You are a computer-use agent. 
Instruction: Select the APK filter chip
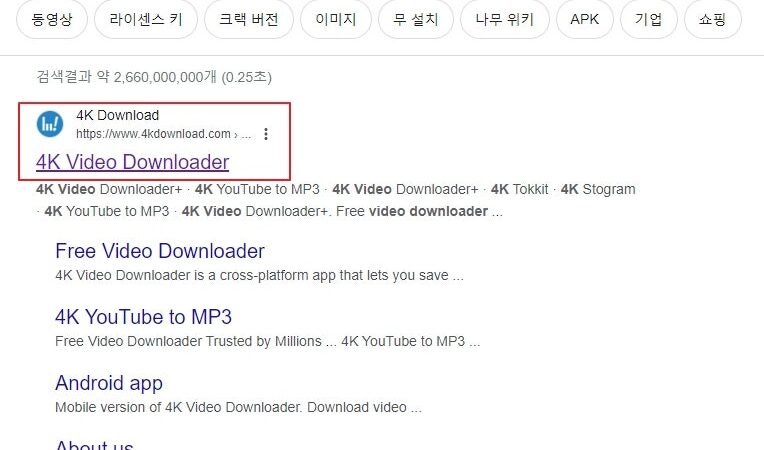[585, 19]
